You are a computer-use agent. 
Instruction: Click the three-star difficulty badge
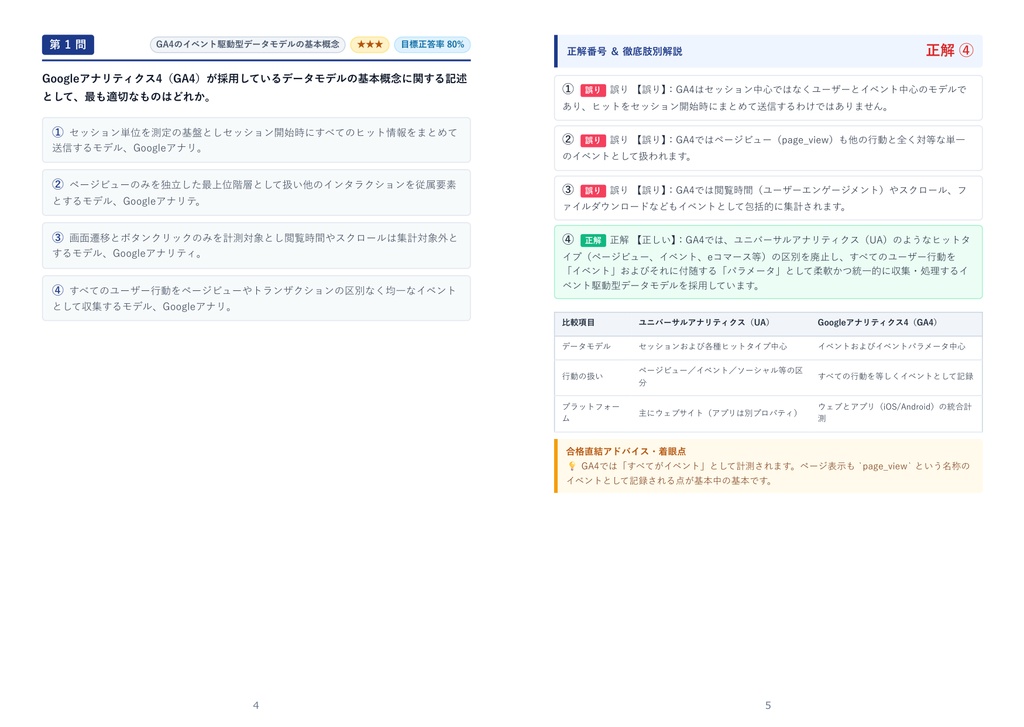(x=370, y=44)
